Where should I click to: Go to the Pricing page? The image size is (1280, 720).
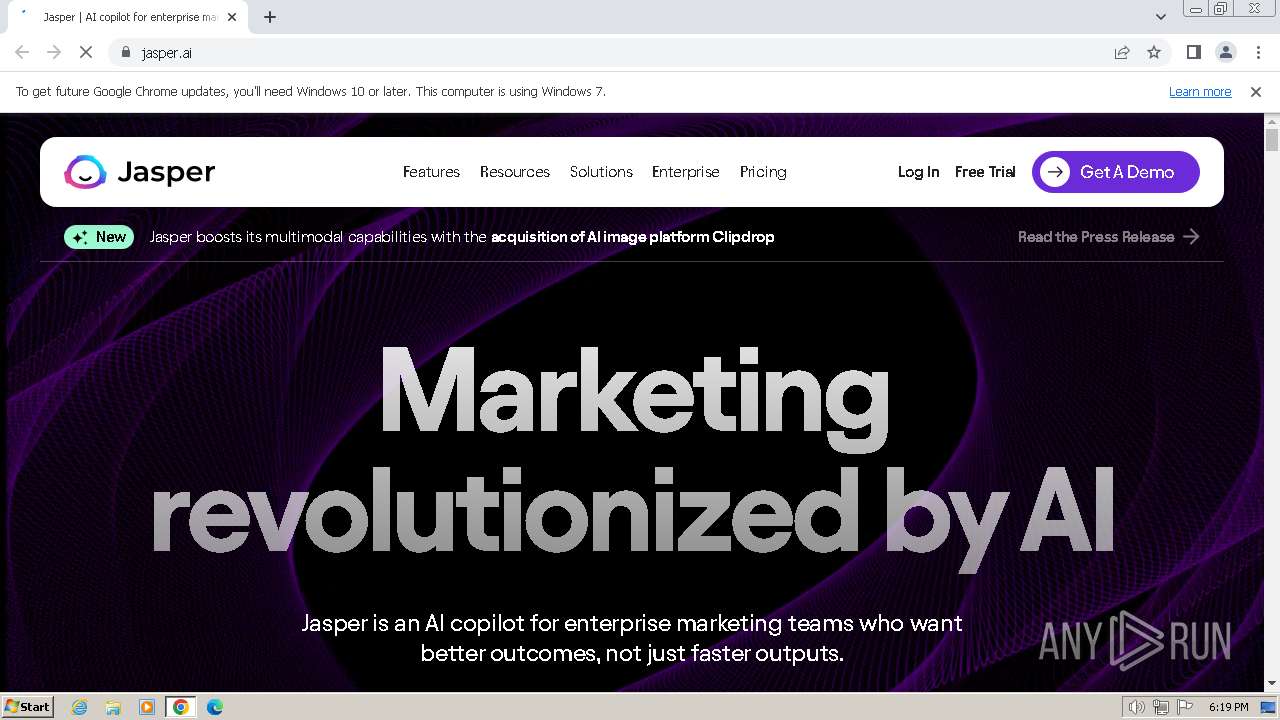[x=763, y=172]
